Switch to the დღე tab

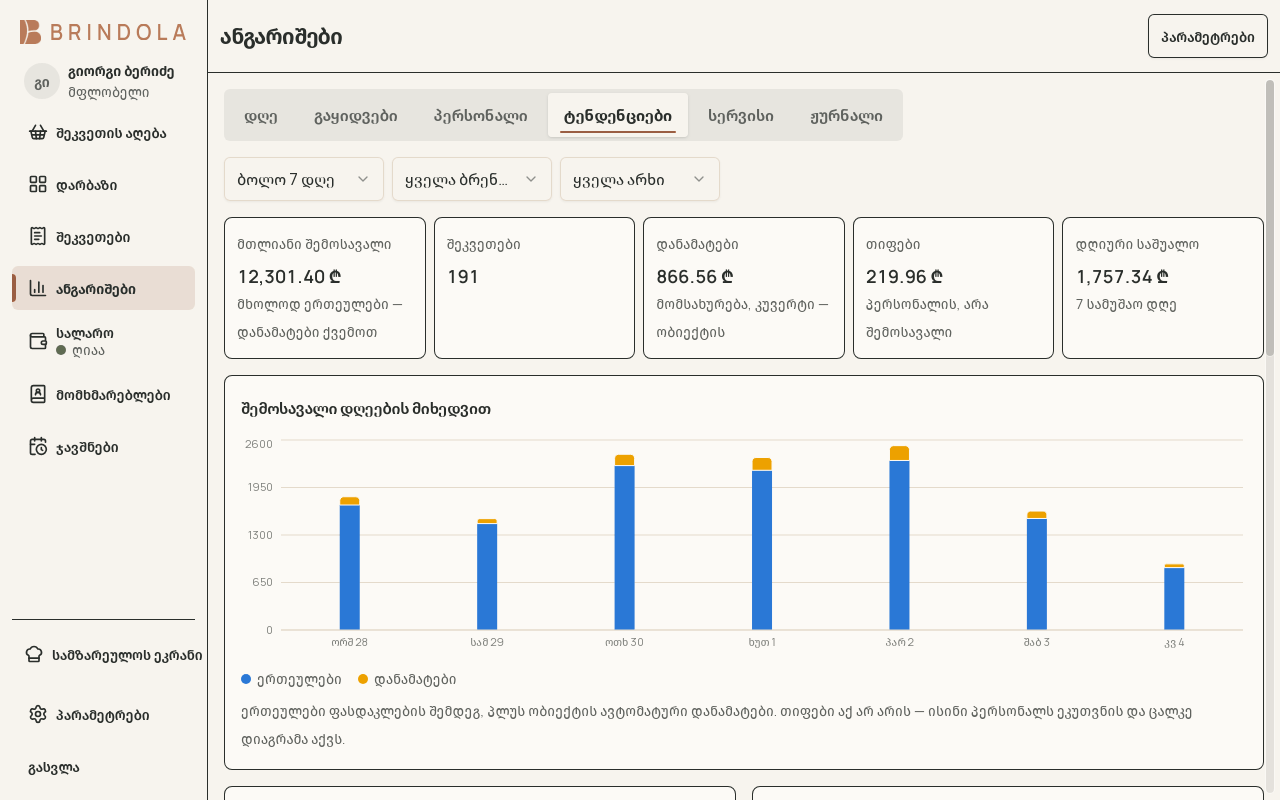(261, 115)
